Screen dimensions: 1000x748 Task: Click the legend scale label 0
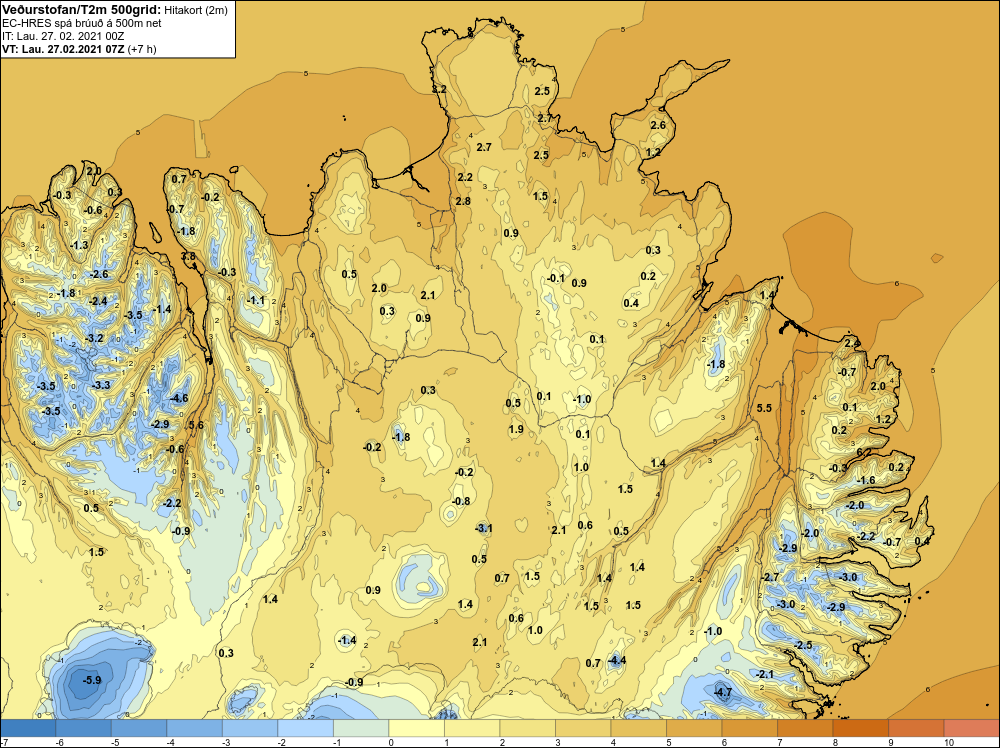(x=390, y=742)
